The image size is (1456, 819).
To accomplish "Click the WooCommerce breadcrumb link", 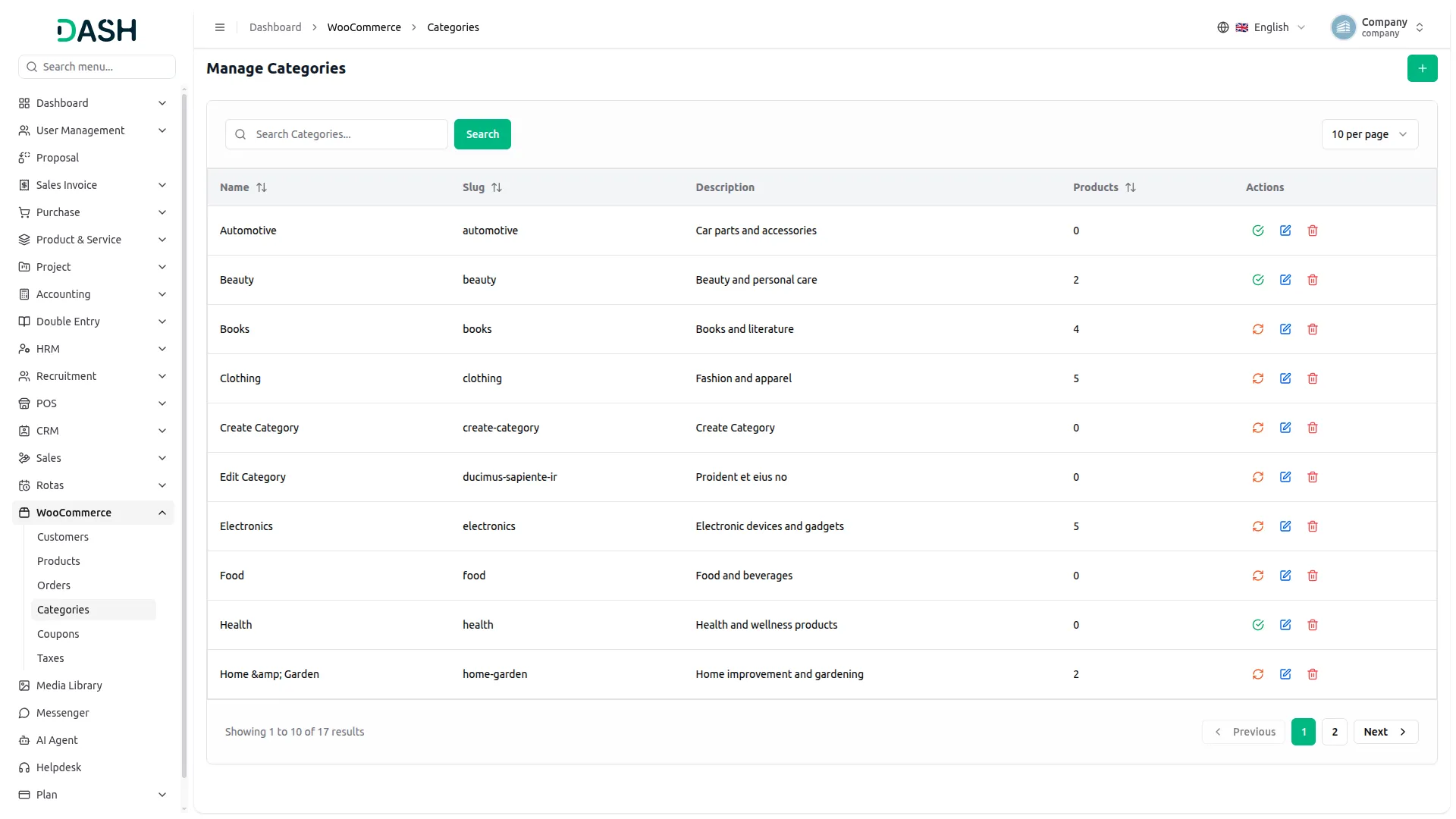I will coord(364,27).
